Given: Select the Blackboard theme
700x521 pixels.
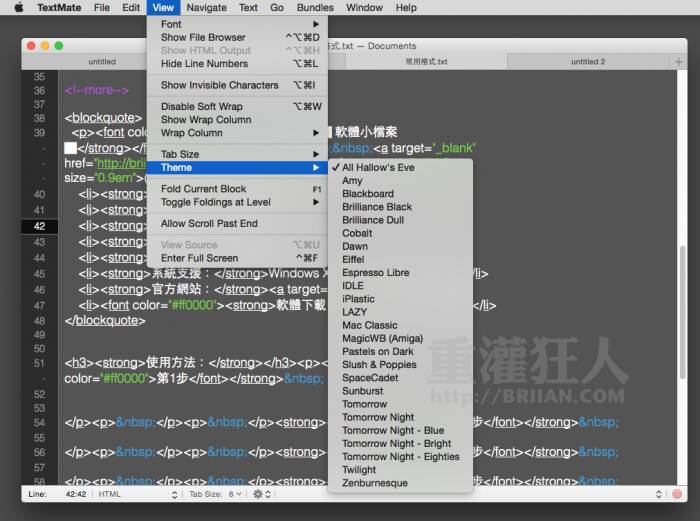Looking at the screenshot, I should [400, 194].
